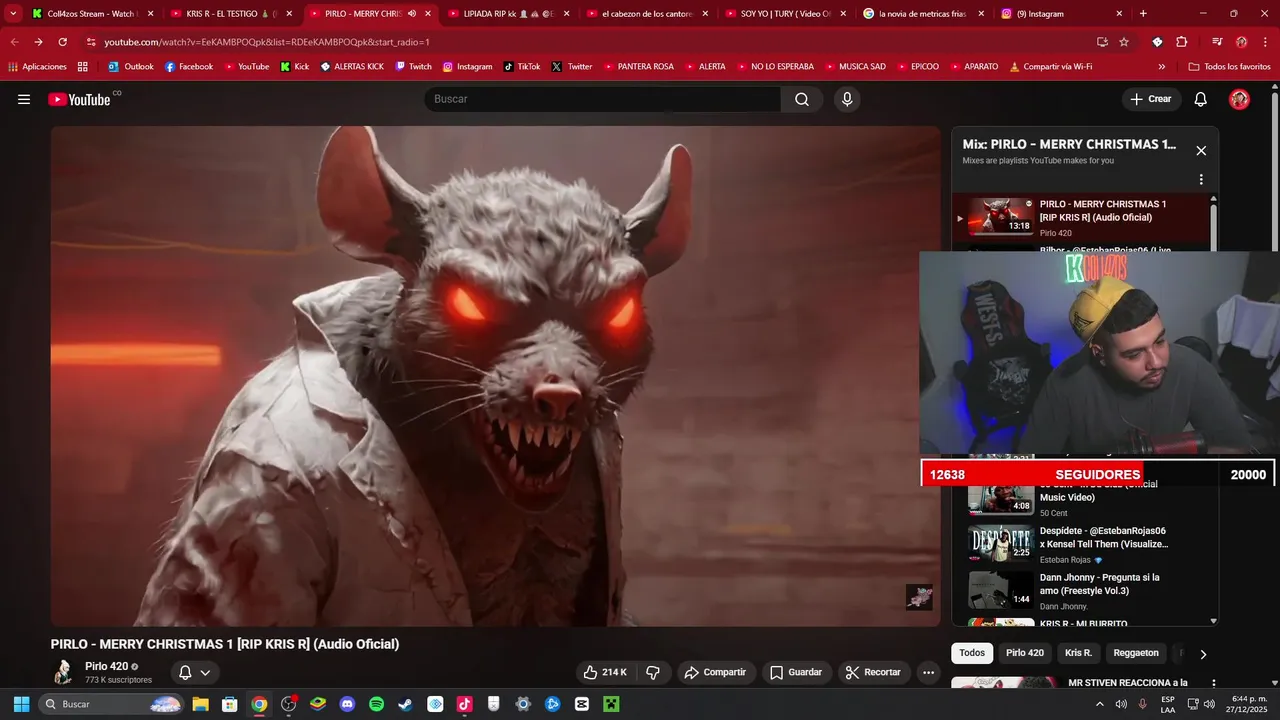Switch to LIPIADA RIP tab

[508, 14]
